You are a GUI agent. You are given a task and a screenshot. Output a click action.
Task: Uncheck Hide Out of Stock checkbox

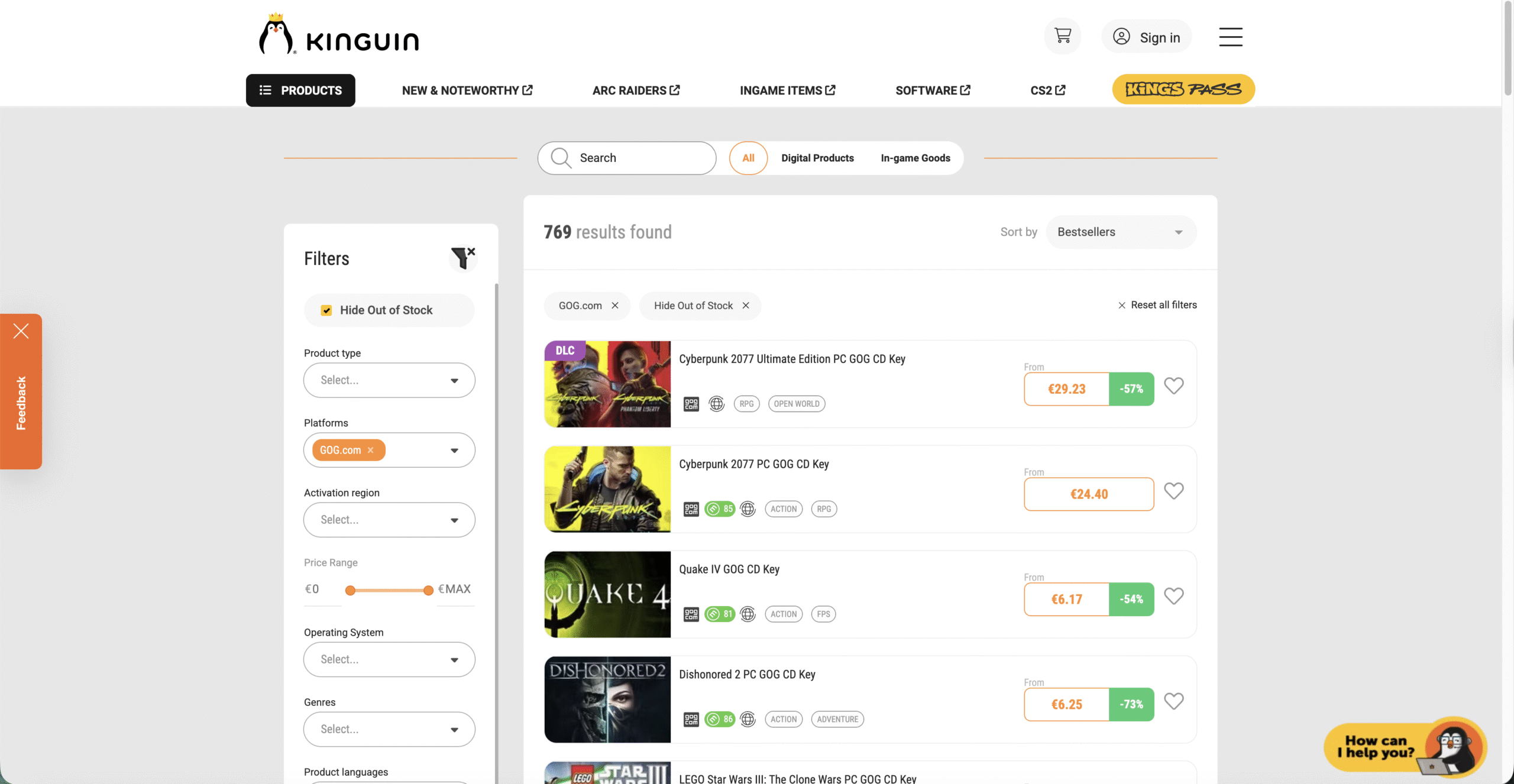[x=326, y=310]
